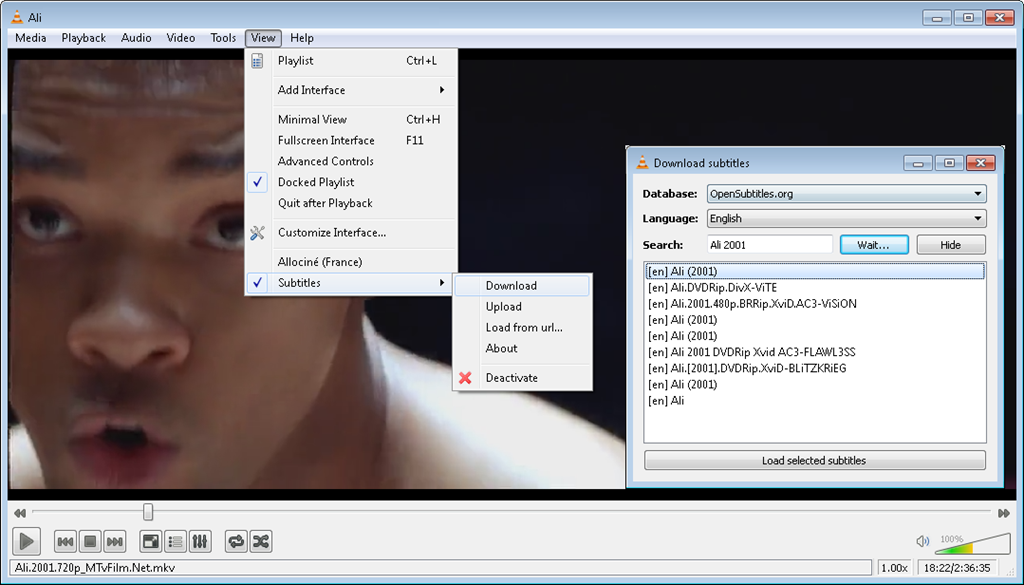The width and height of the screenshot is (1024, 585).
Task: Click the seek bar position handle
Action: (x=148, y=513)
